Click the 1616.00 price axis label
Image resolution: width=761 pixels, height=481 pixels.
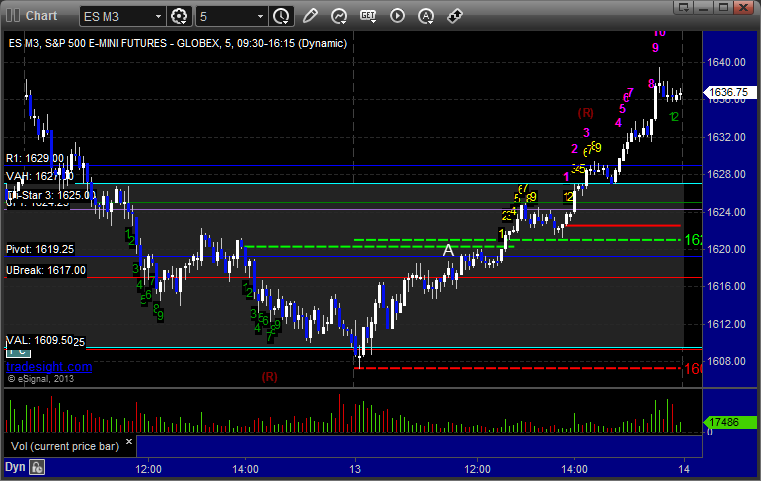726,286
